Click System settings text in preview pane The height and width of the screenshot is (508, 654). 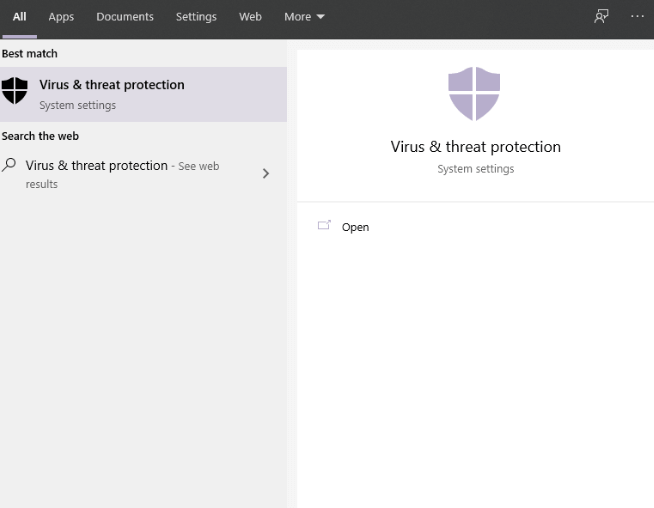[x=475, y=169]
